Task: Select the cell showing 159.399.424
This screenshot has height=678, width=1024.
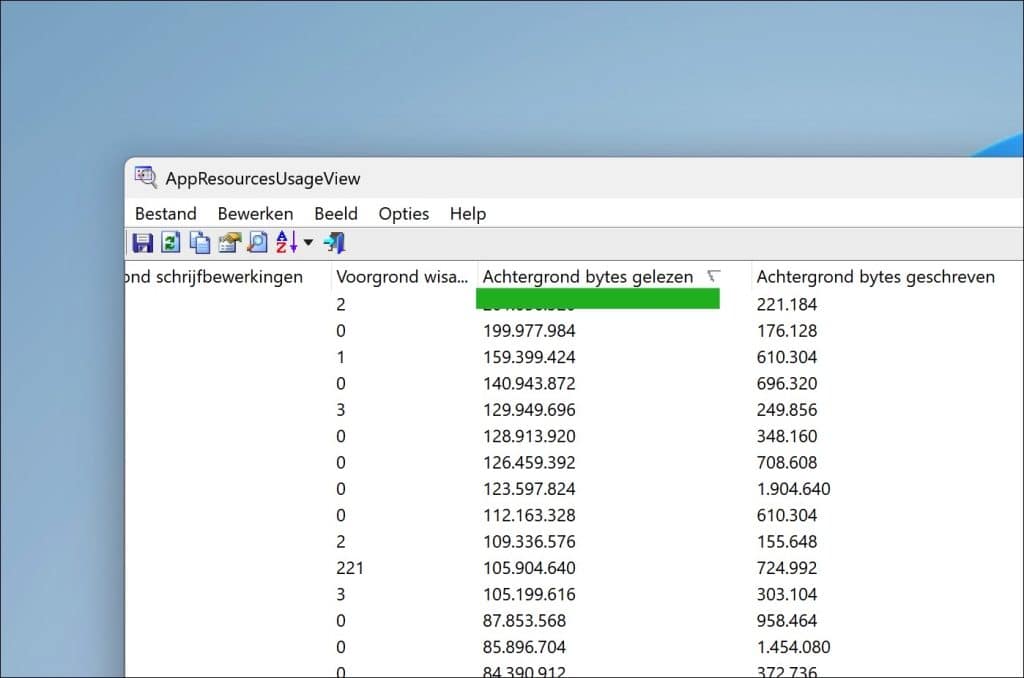Action: coord(529,357)
